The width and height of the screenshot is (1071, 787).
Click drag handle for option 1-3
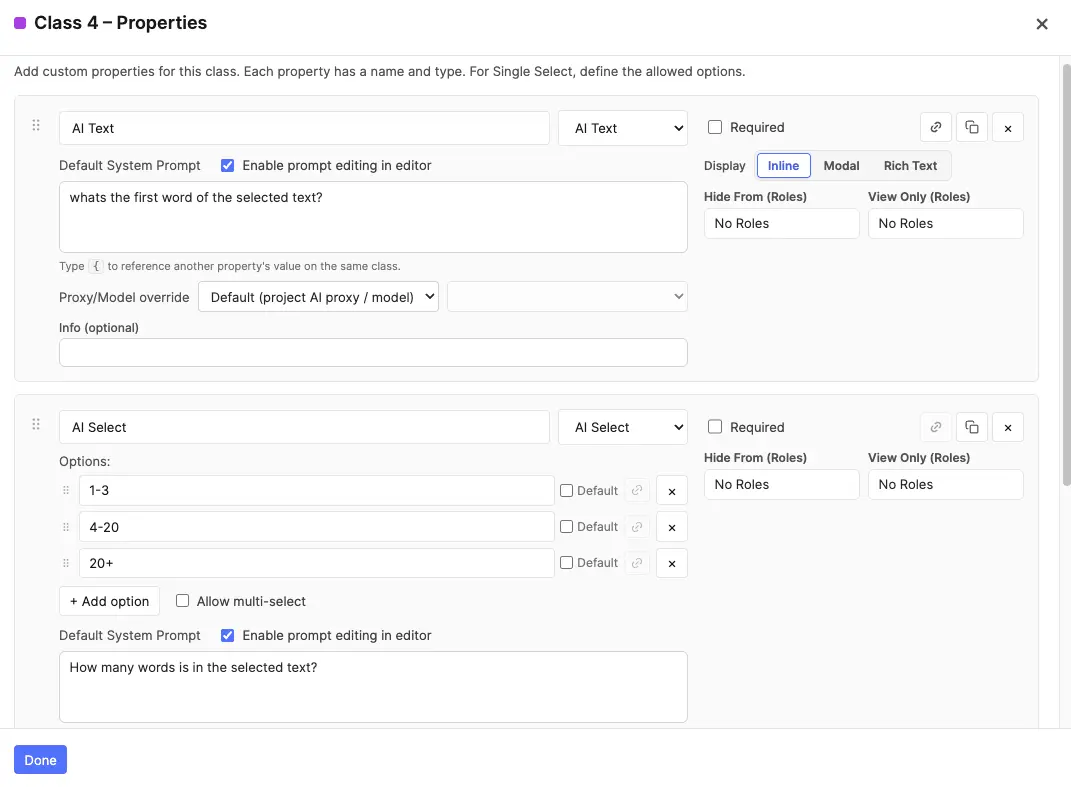(x=66, y=491)
